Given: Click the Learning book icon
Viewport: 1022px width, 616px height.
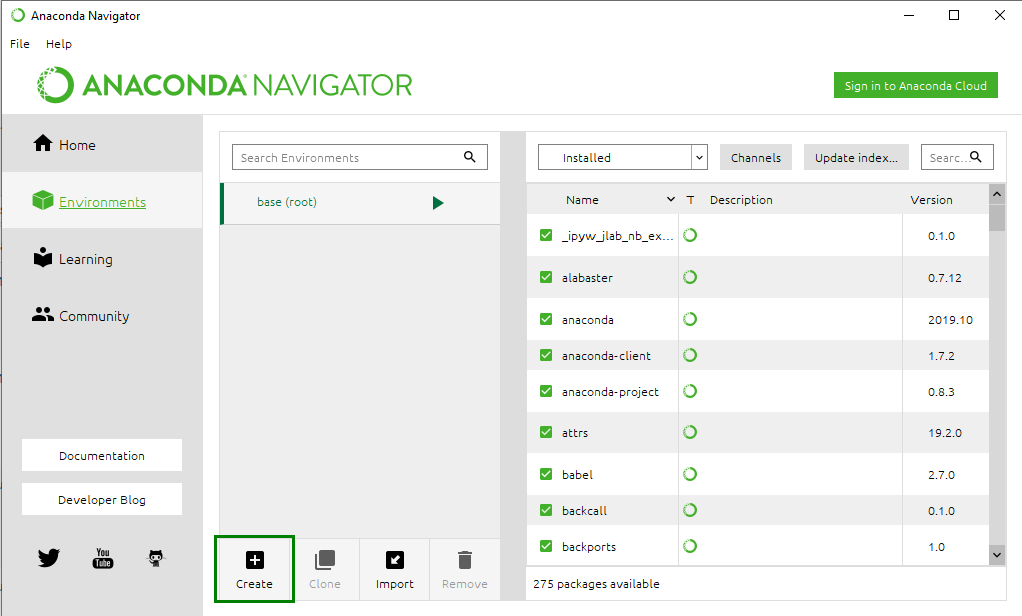Looking at the screenshot, I should coord(43,257).
